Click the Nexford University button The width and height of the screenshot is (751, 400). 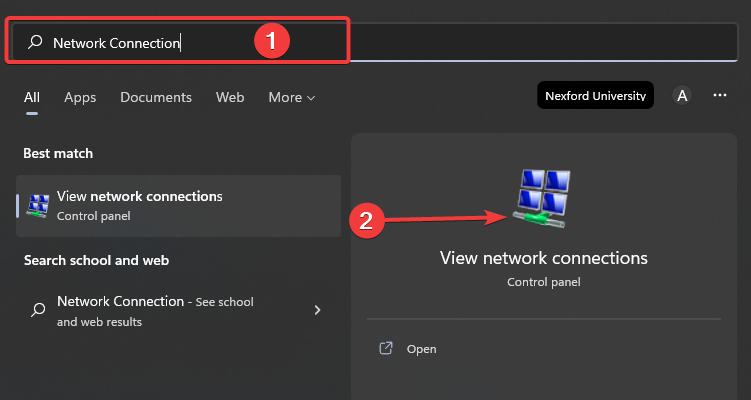595,96
